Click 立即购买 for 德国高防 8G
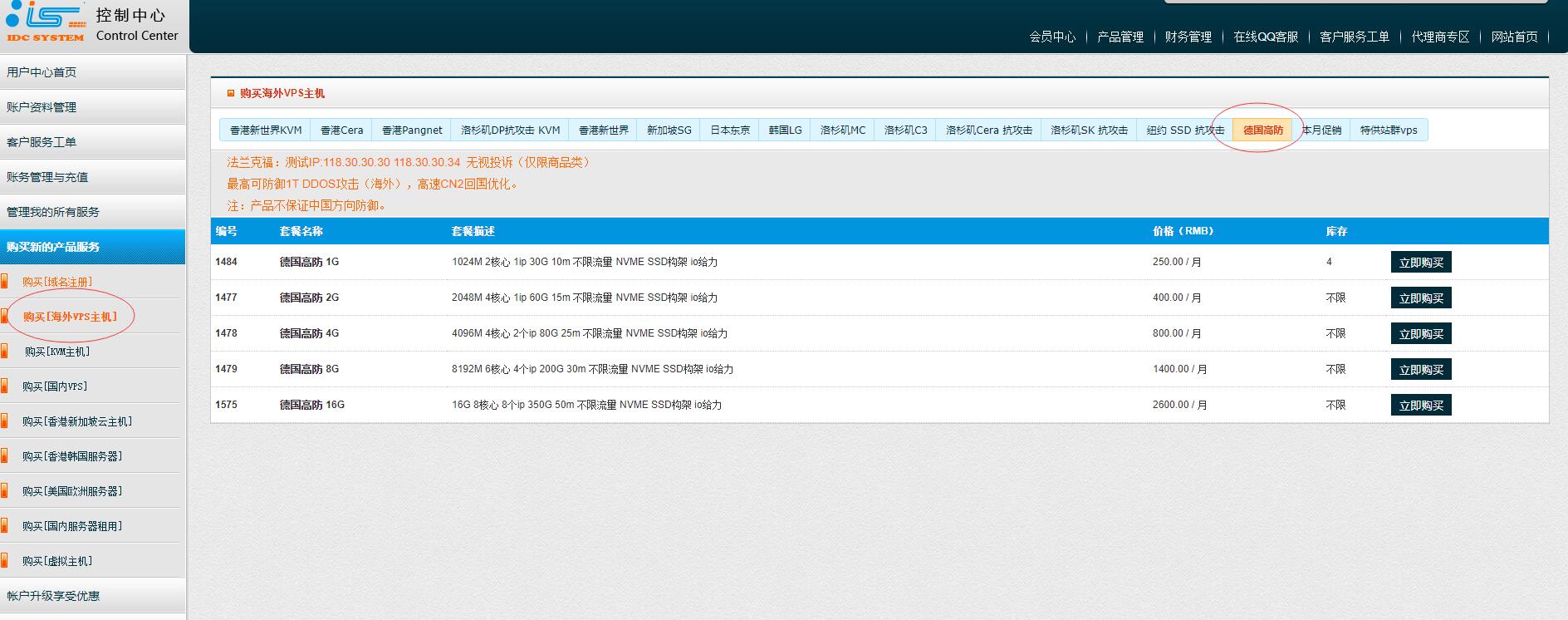 pyautogui.click(x=1421, y=369)
